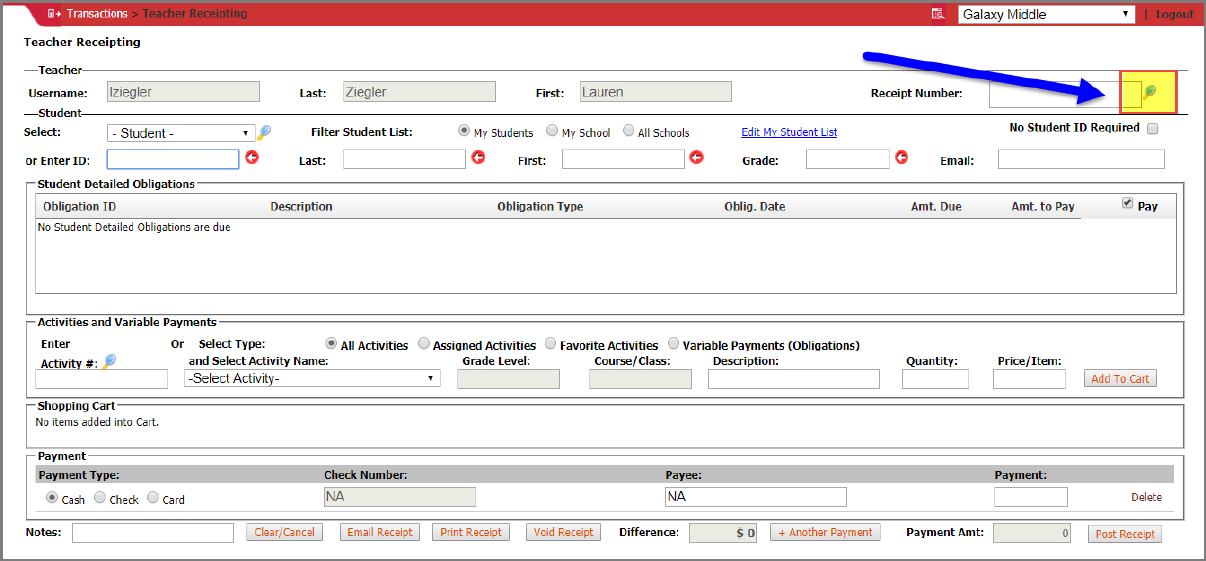Click the student Last name input field
This screenshot has width=1206, height=561.
[404, 159]
